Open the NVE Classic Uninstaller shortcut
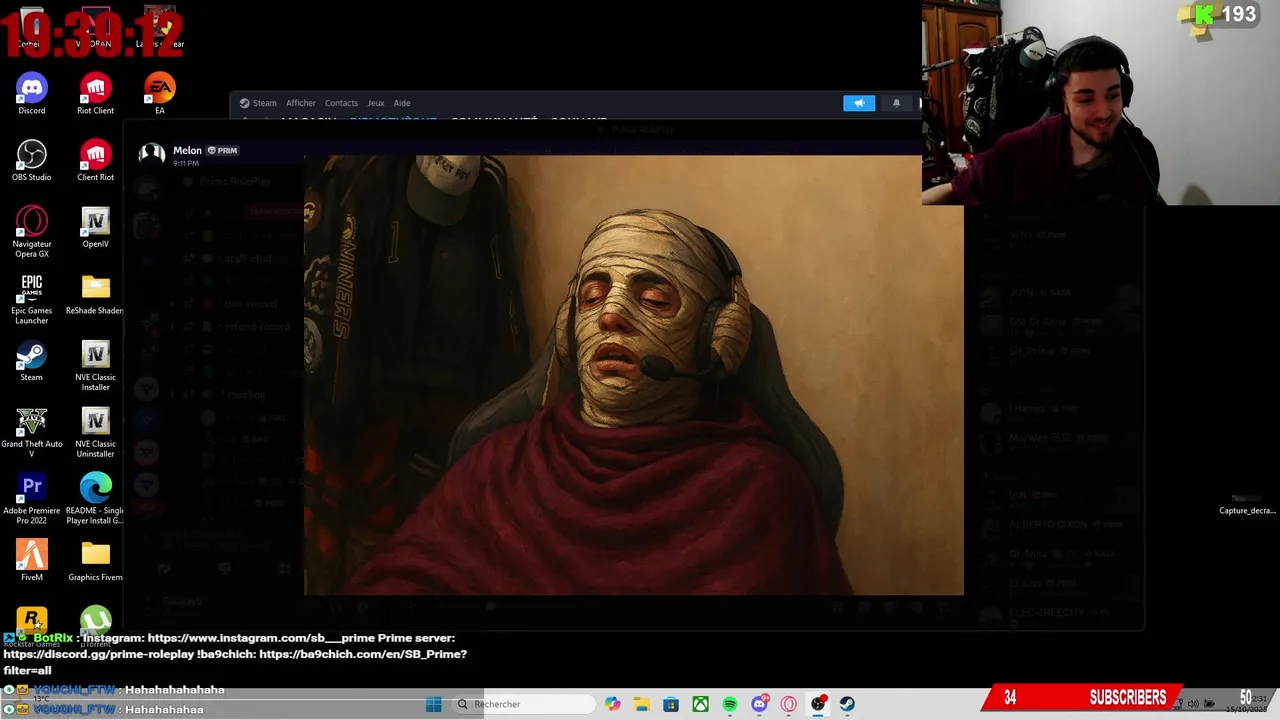The image size is (1280, 720). coord(95,433)
